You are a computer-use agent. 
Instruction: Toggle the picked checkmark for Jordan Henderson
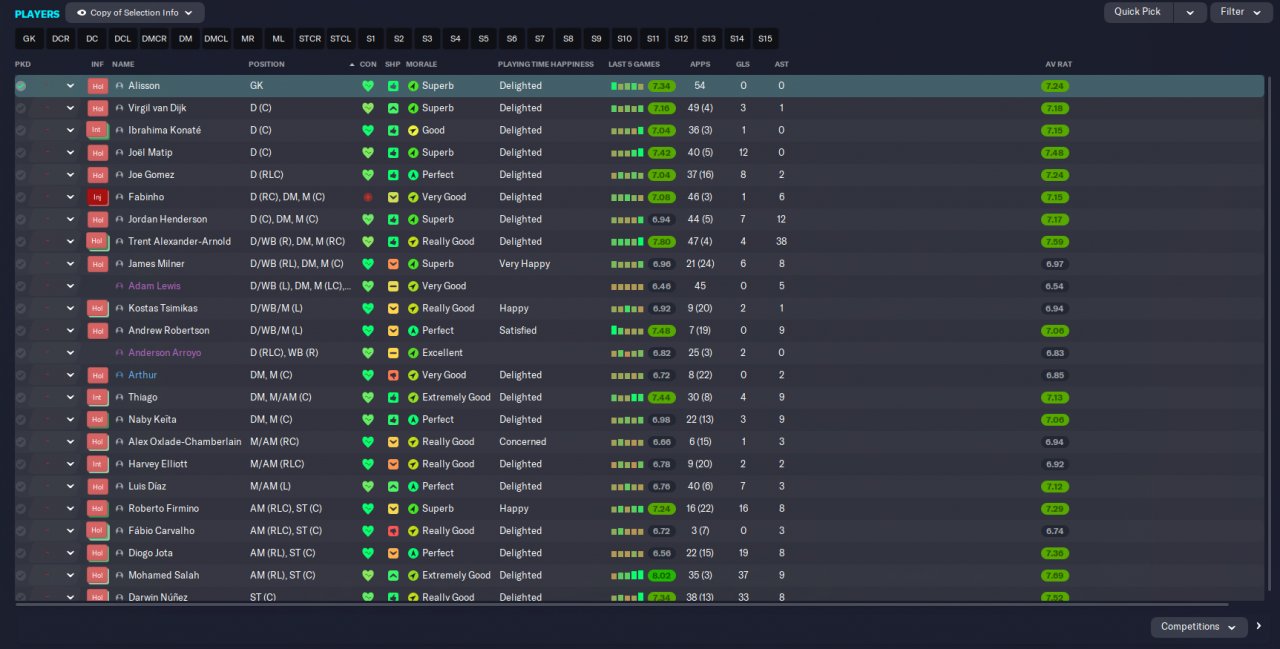20,219
